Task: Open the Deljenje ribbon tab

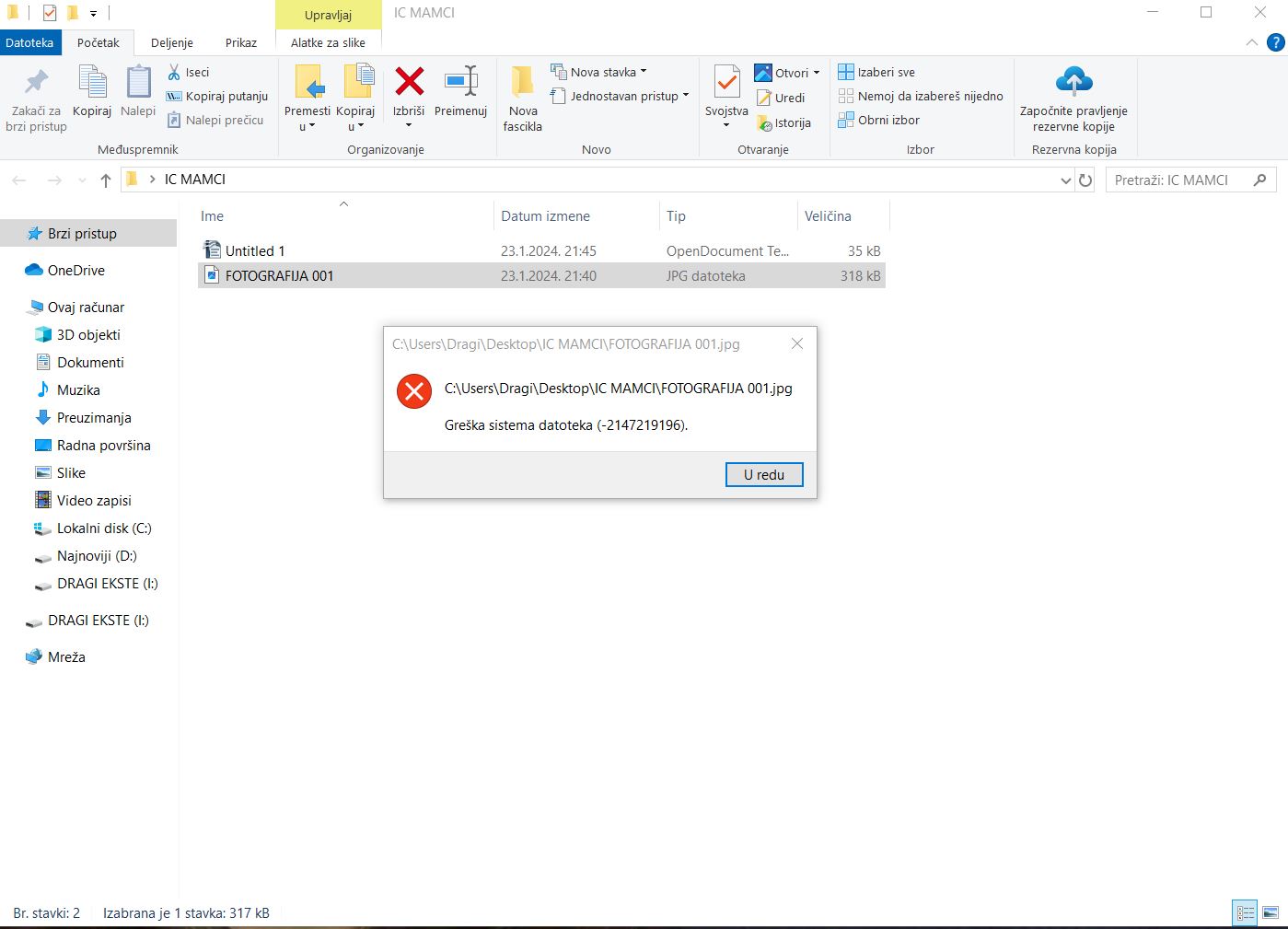Action: pyautogui.click(x=172, y=42)
